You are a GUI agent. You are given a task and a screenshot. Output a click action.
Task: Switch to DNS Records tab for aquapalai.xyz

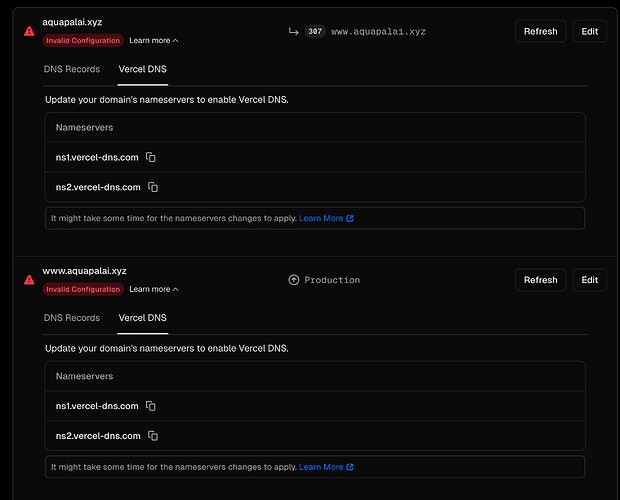72,69
